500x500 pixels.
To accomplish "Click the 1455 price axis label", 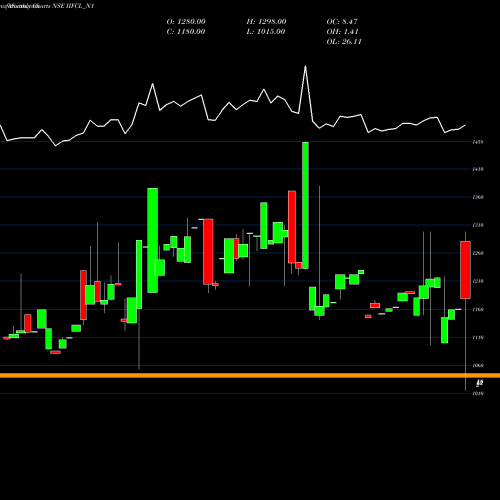I will pyautogui.click(x=478, y=142).
